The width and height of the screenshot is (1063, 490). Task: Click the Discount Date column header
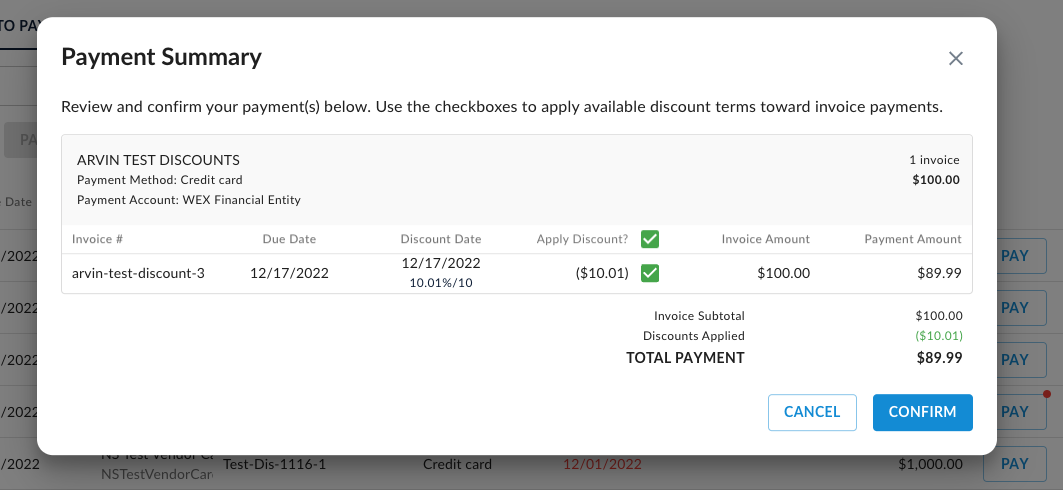[440, 239]
